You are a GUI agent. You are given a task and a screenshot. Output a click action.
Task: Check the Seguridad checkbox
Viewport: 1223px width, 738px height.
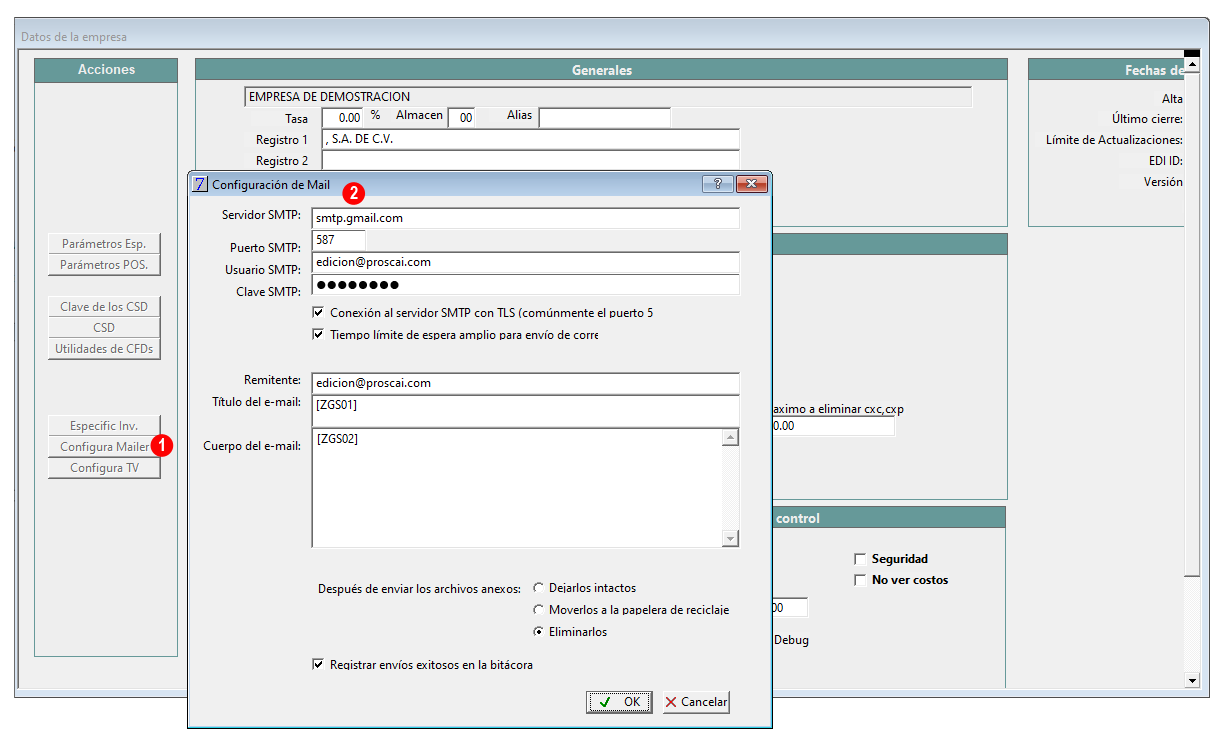coord(859,559)
